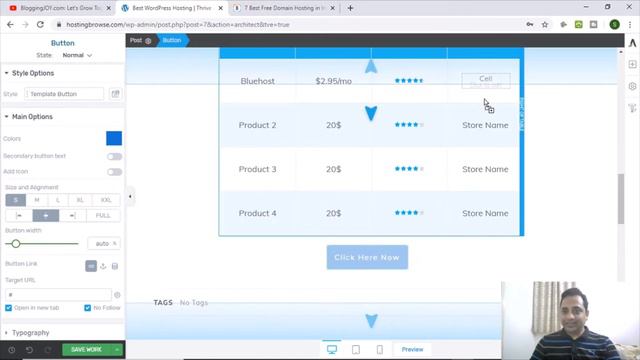640x360 pixels.
Task: Switch to tablet preview mode
Action: [356, 349]
